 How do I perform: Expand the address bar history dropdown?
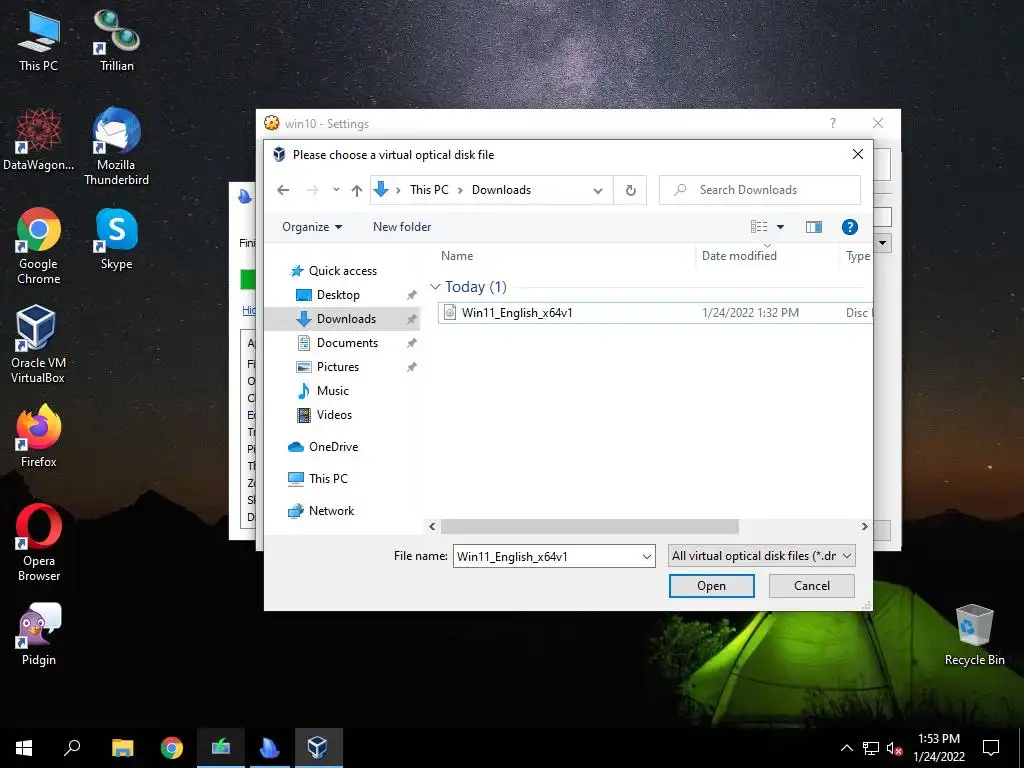[x=598, y=190]
